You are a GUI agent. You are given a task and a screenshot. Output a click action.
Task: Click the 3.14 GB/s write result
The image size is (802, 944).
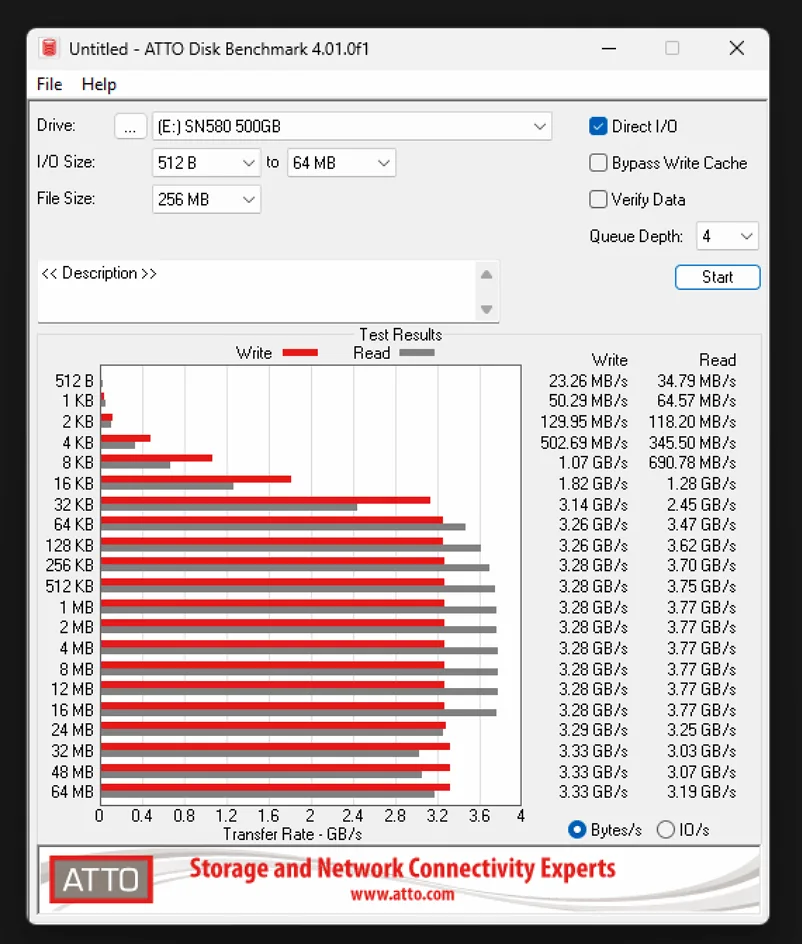click(593, 505)
